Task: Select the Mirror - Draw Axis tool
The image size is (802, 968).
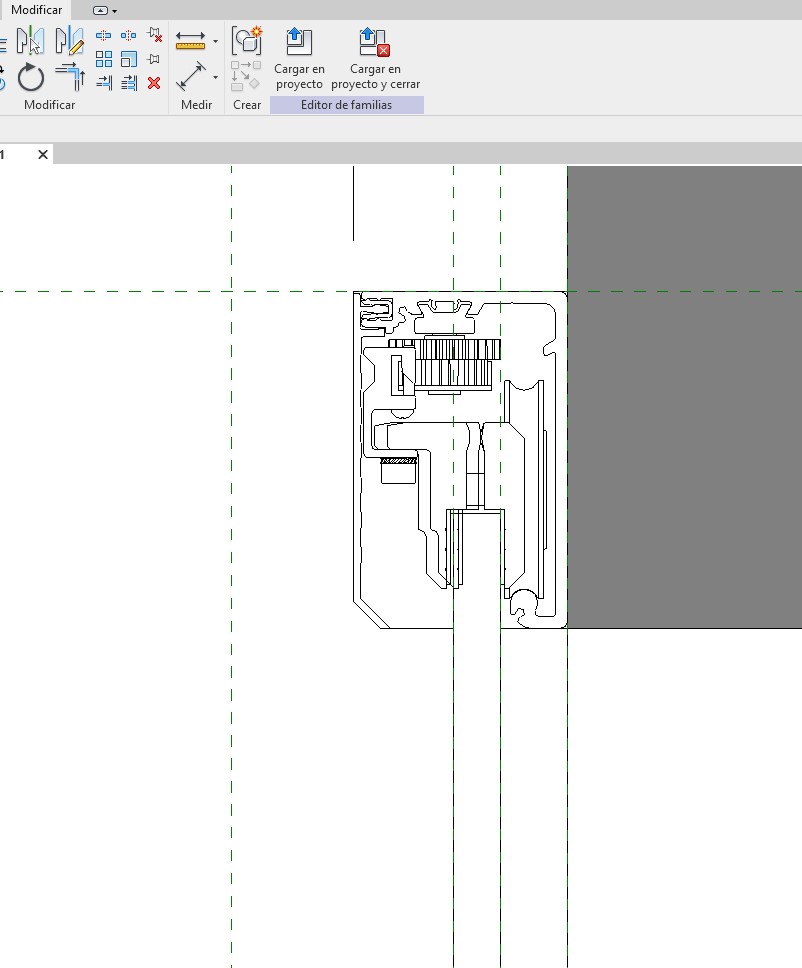Action: click(69, 41)
